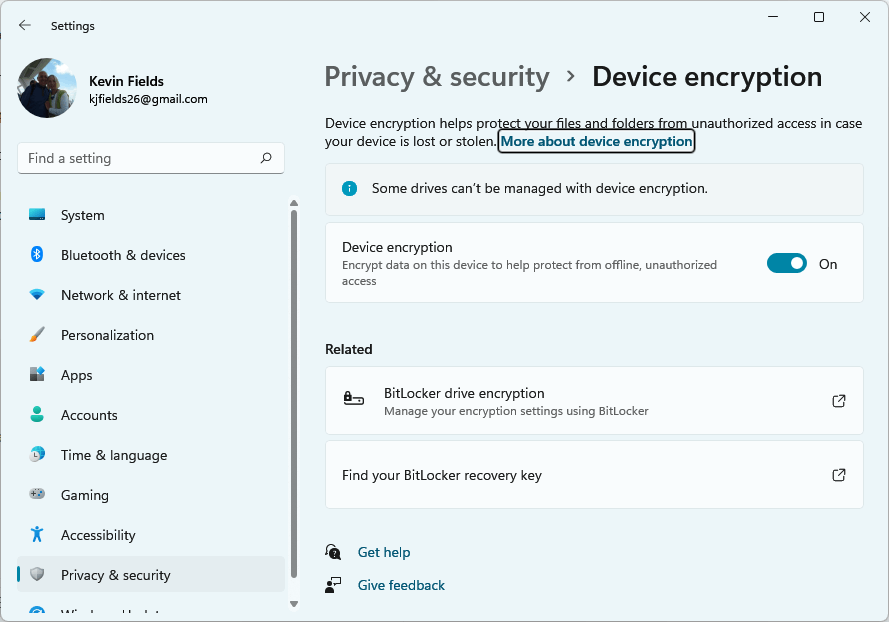Click the Give feedback link
The width and height of the screenshot is (889, 622).
(401, 585)
